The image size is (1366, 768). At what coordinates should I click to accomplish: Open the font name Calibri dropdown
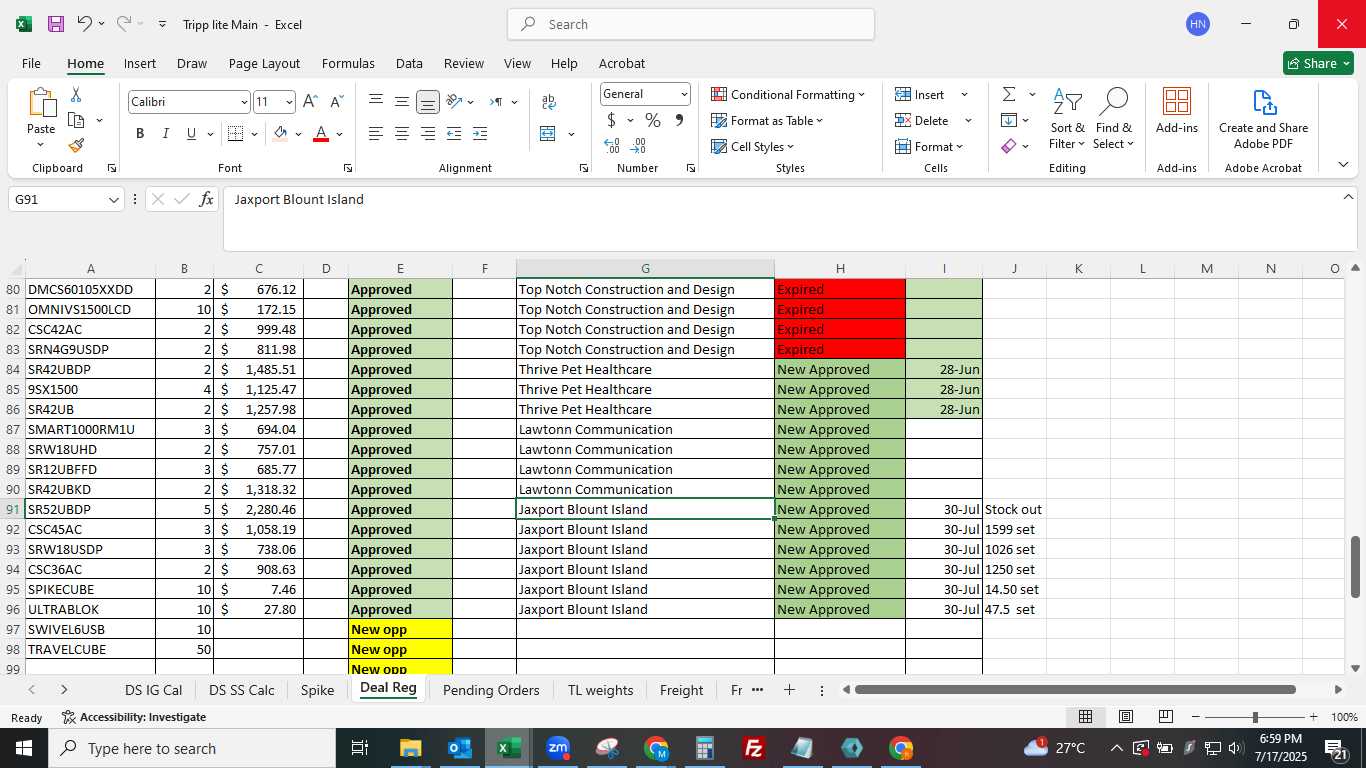click(x=244, y=102)
